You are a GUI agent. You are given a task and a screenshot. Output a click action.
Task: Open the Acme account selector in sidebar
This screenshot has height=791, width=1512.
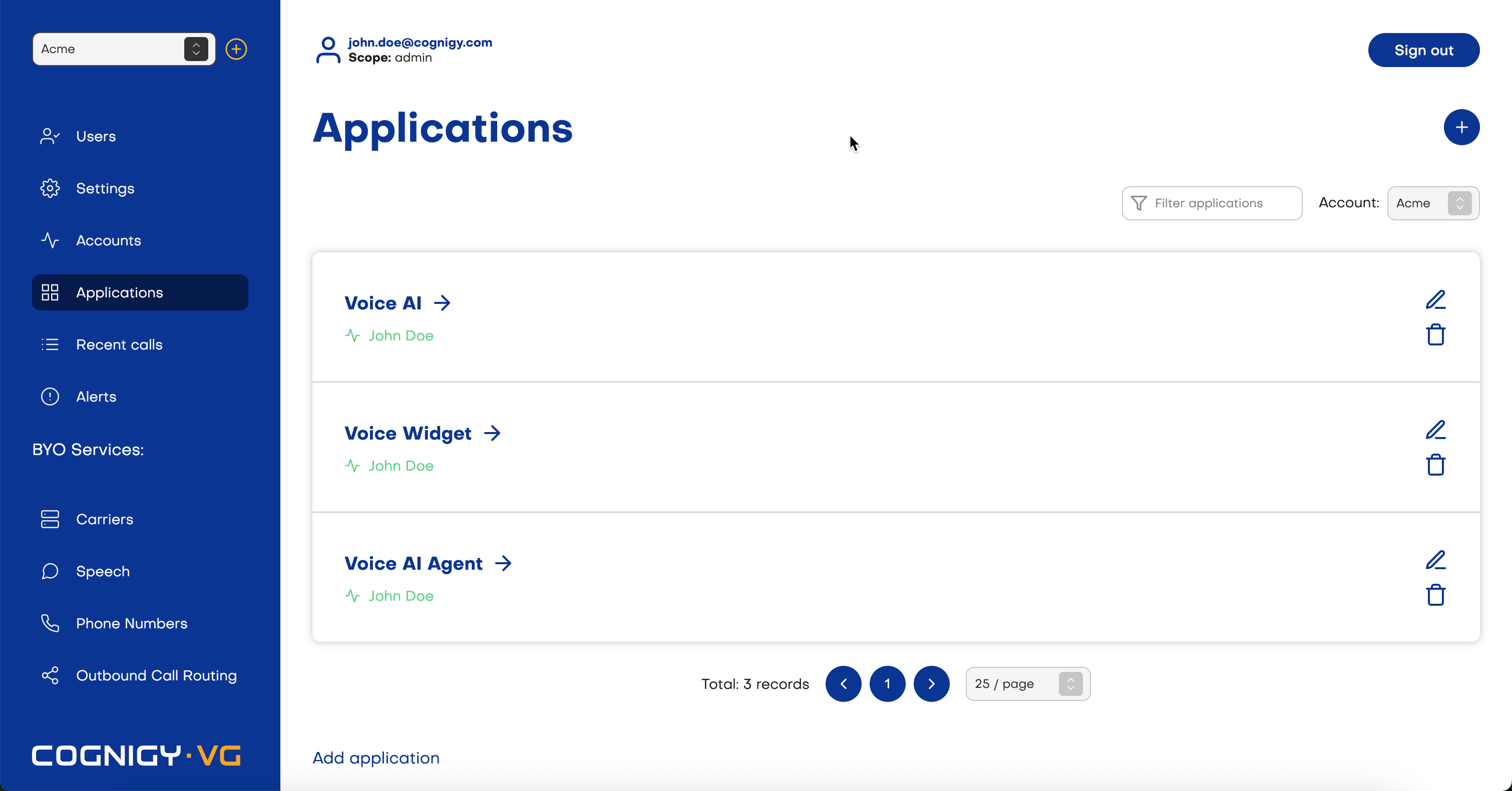point(124,49)
